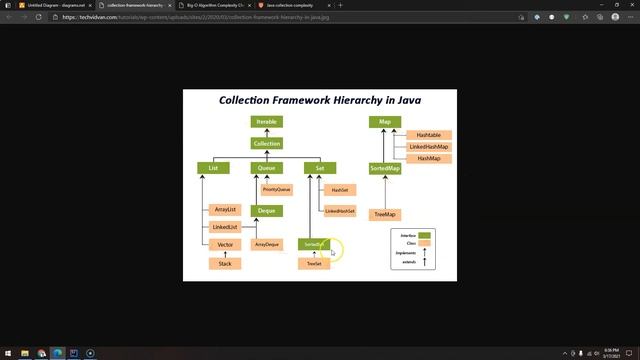Click the LinkedList class box
Image resolution: width=640 pixels, height=360 pixels.
click(225, 227)
